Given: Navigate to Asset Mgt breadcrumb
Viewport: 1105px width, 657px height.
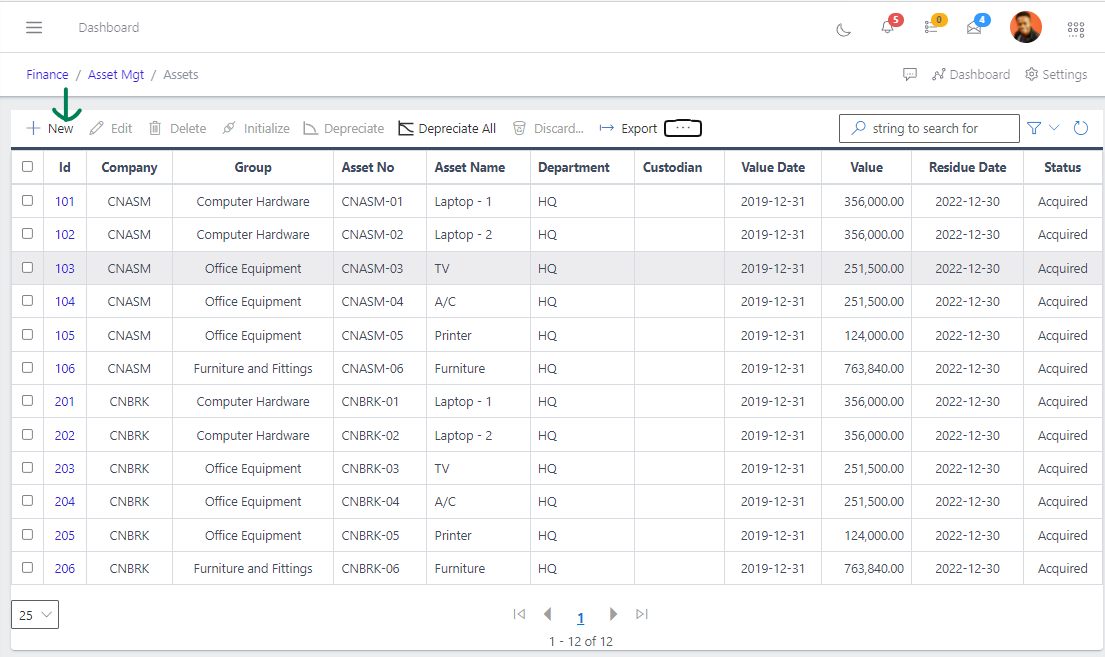Looking at the screenshot, I should (x=116, y=75).
